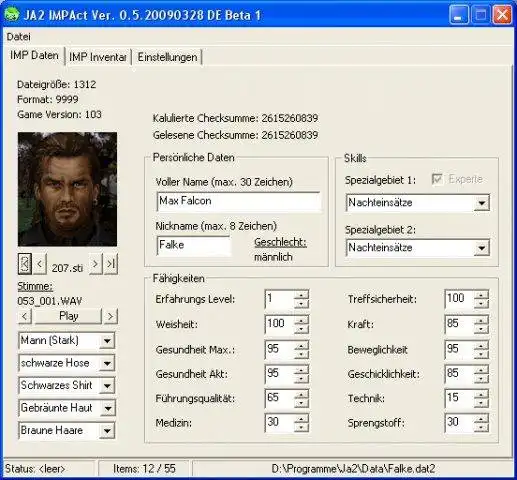The height and width of the screenshot is (480, 517).
Task: Increase Treffsicherheit value
Action: pyautogui.click(x=481, y=295)
